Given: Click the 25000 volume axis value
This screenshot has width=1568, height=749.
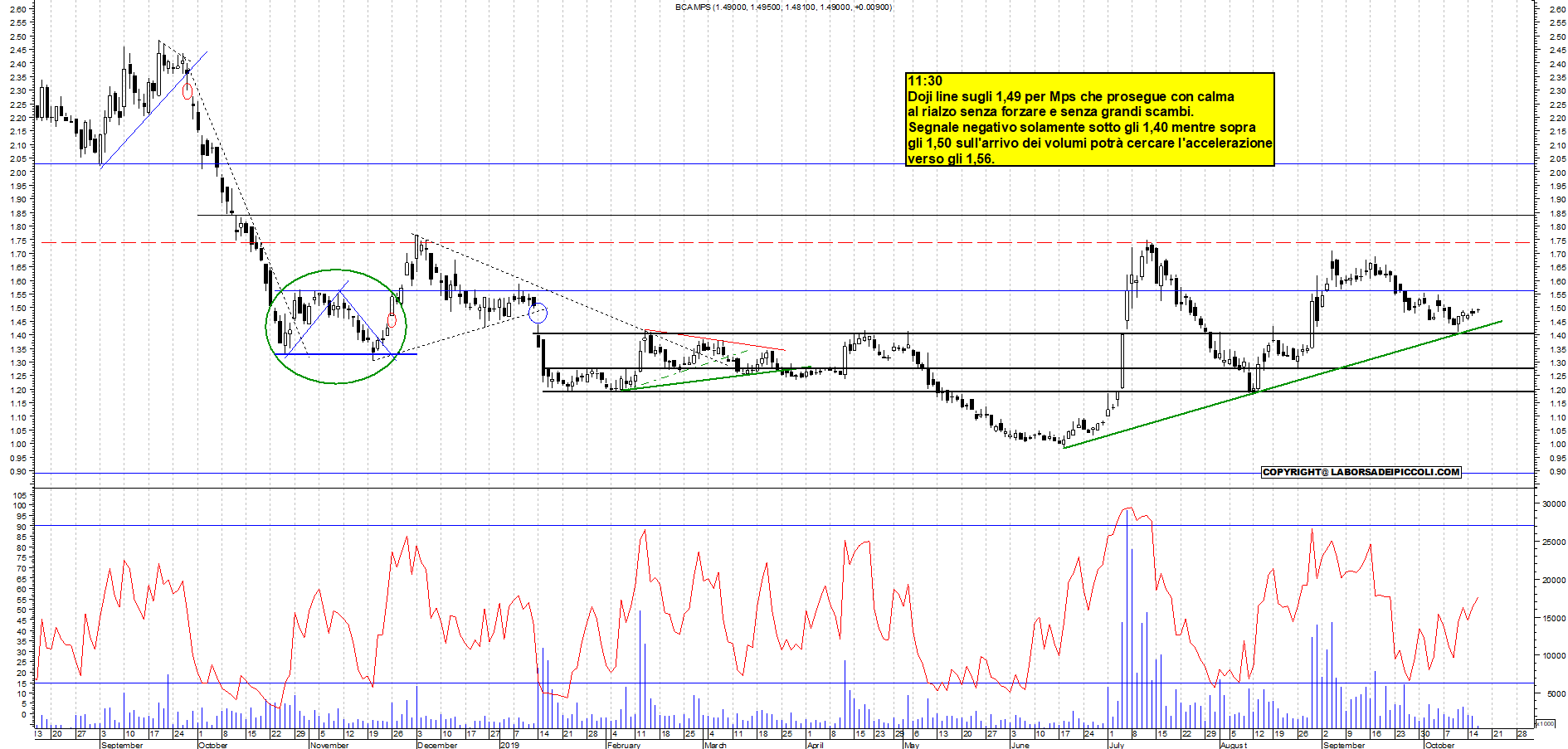Looking at the screenshot, I should pos(1553,542).
